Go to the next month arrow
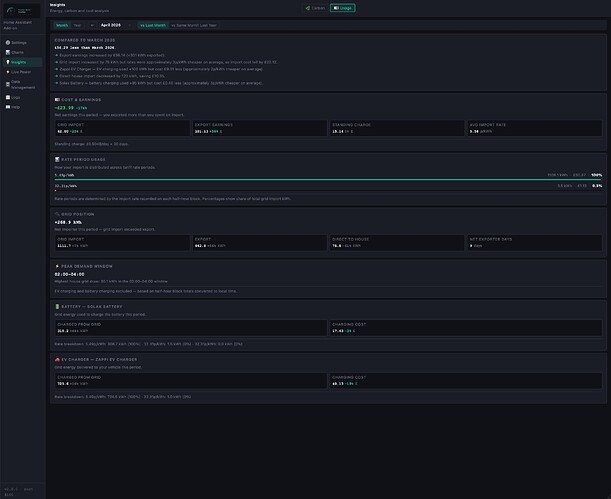 point(130,25)
